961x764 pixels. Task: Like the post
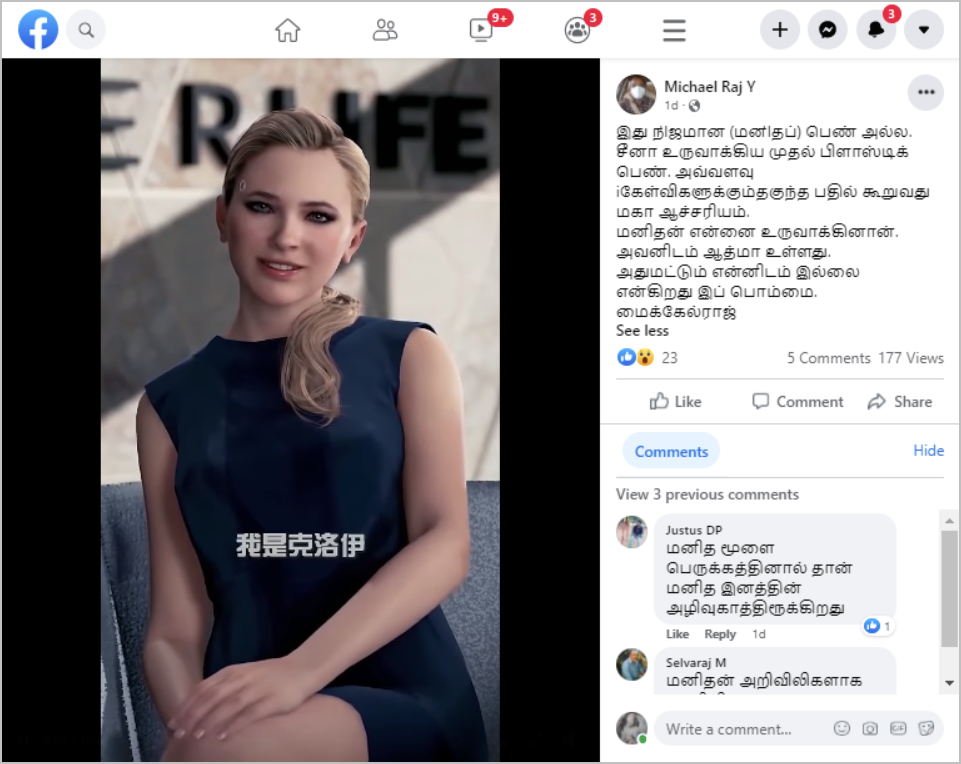click(675, 402)
